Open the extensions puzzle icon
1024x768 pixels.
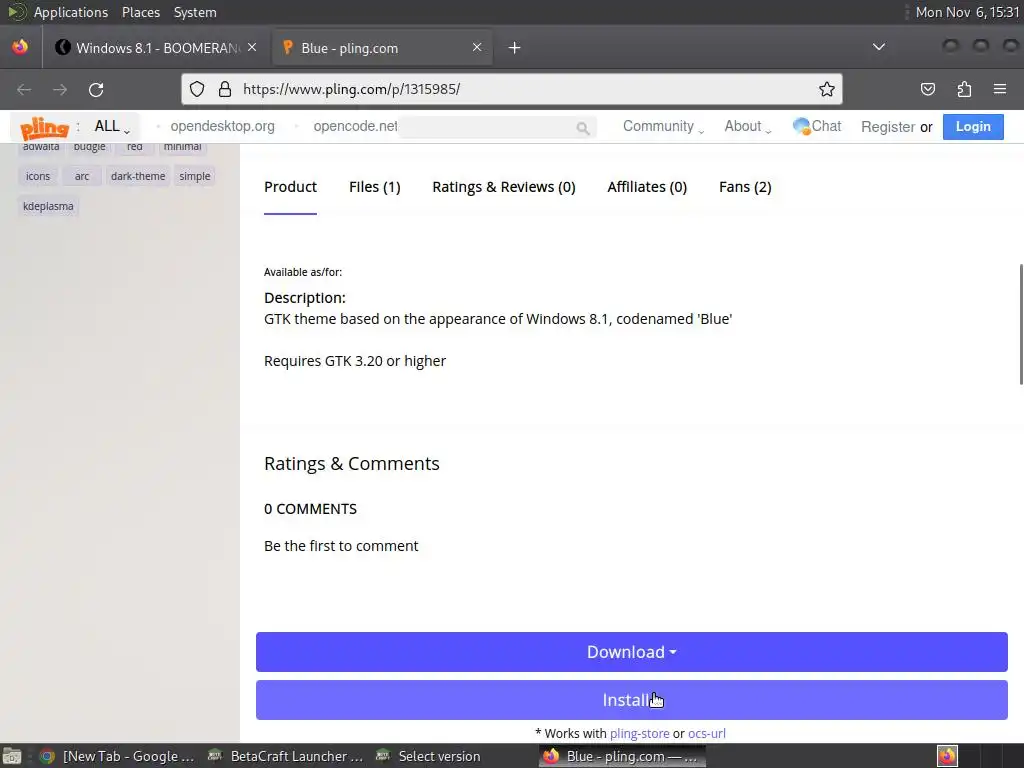click(x=964, y=89)
